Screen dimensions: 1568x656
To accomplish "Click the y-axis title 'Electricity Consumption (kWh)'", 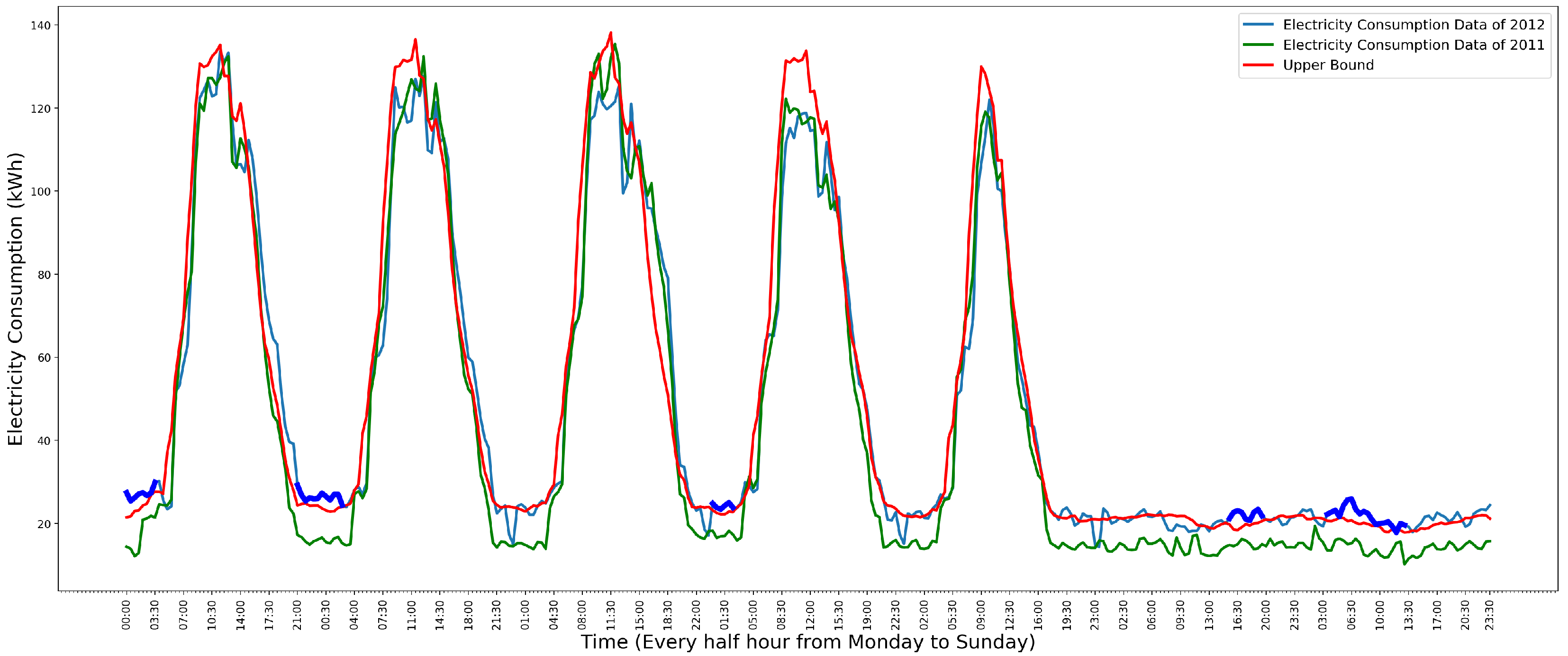I will click(15, 298).
